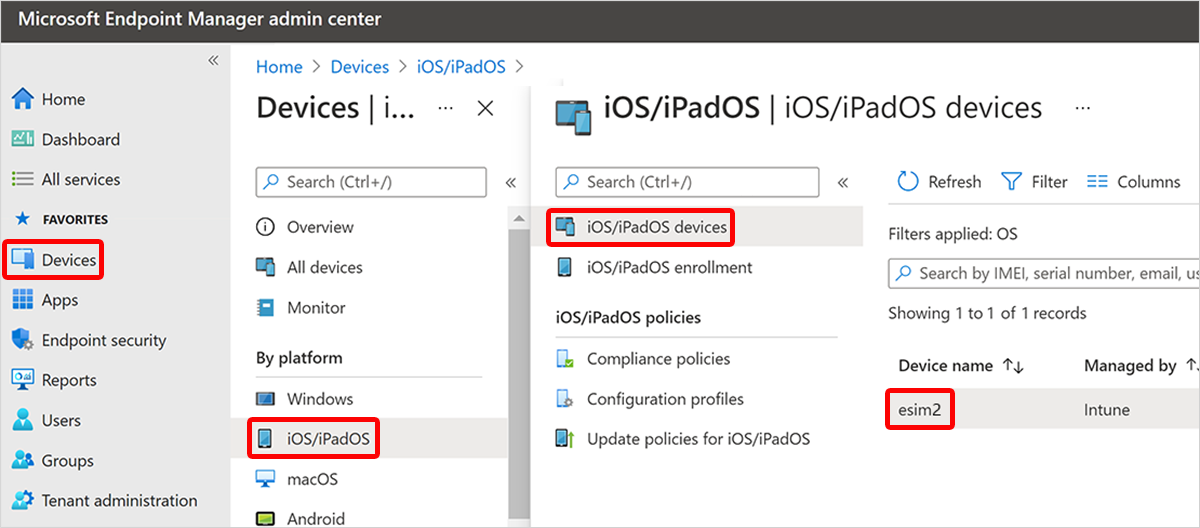
Task: Open the esim2 device entry
Action: [920, 409]
